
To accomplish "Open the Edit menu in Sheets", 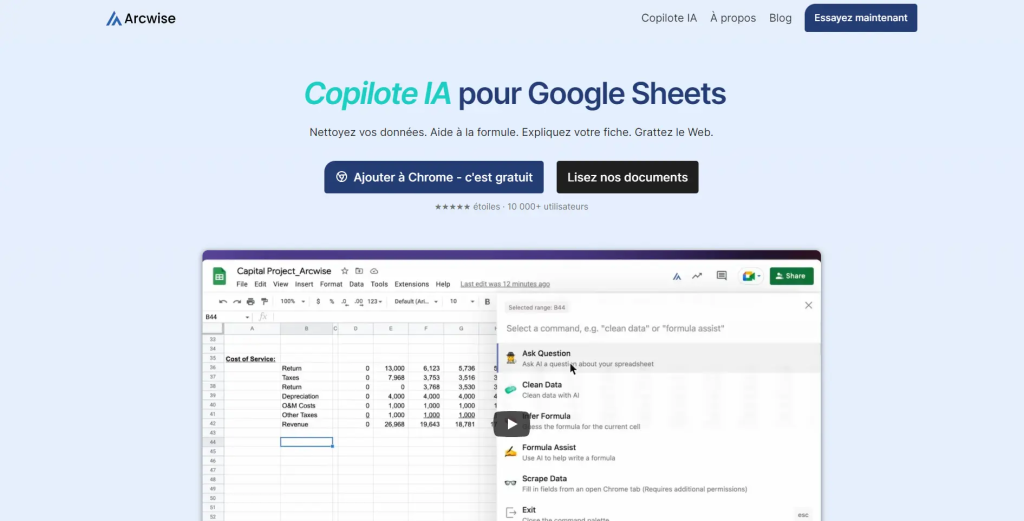I will tap(260, 284).
